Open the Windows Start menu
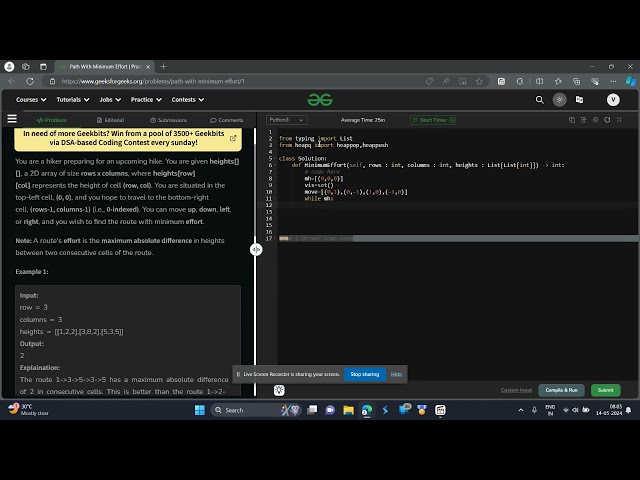Screen dimensions: 640x480 click(x=200, y=410)
